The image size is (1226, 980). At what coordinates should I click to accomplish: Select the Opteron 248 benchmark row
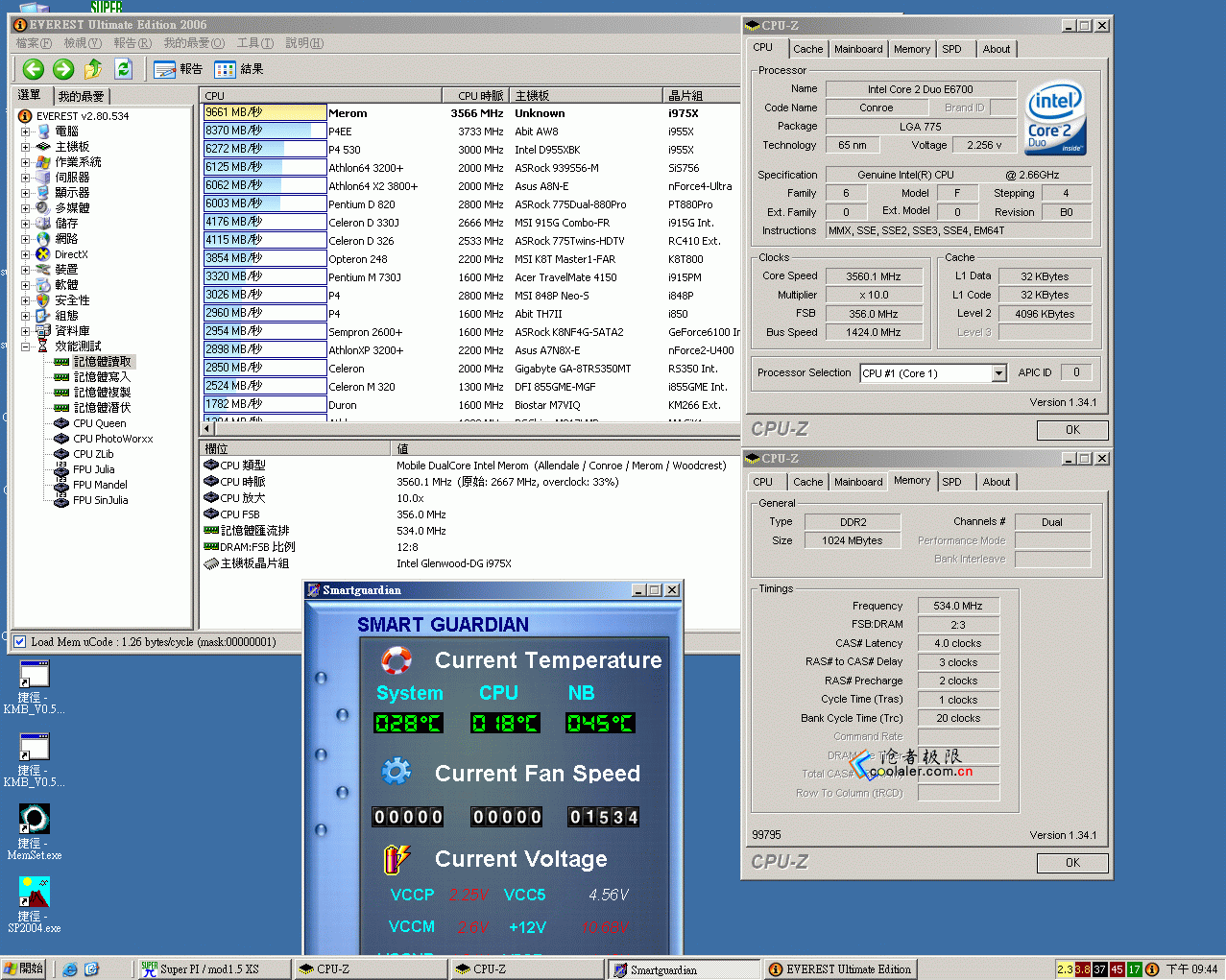point(470,259)
